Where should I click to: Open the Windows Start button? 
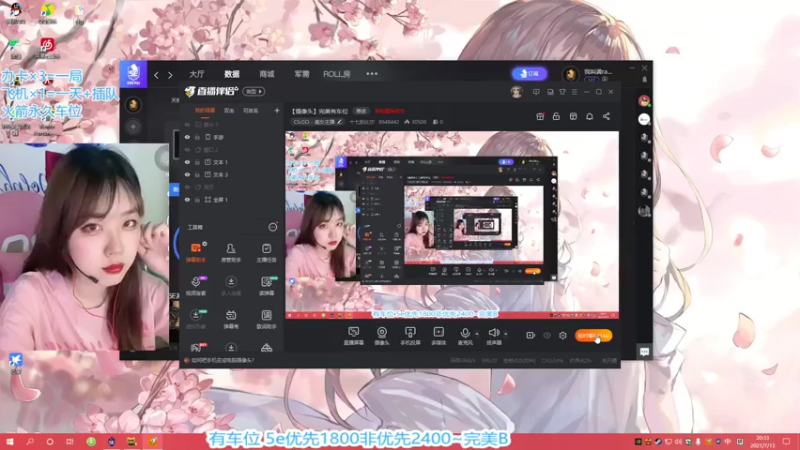pos(10,441)
